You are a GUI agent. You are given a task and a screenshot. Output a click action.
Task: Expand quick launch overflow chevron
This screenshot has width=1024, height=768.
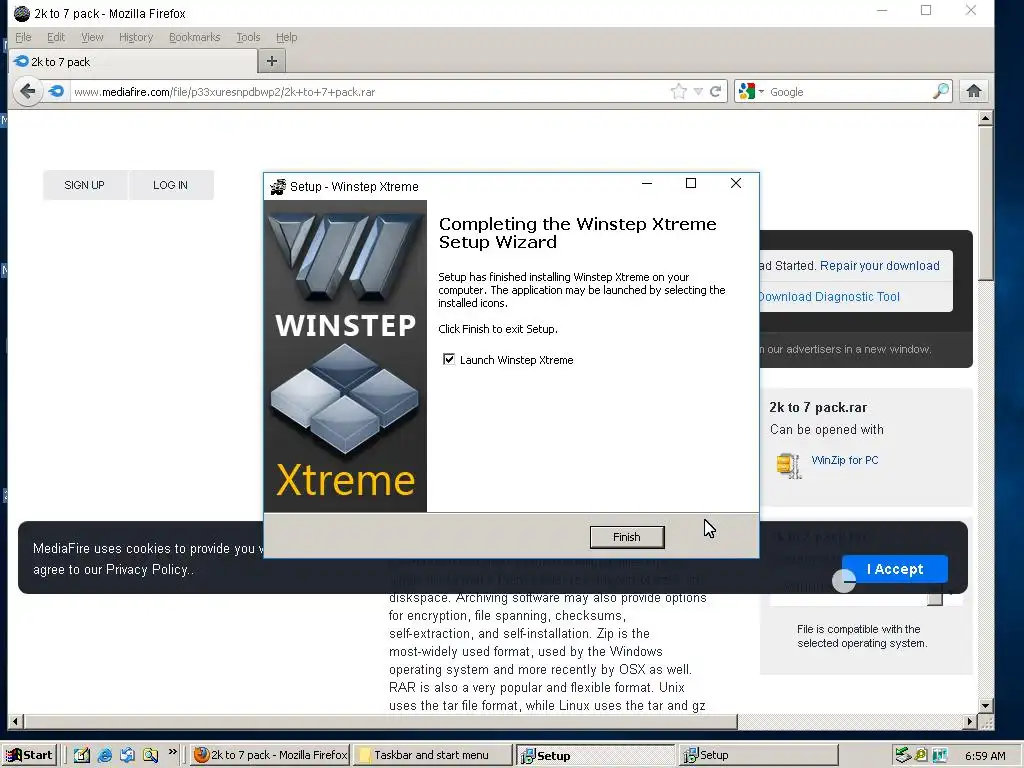[172, 752]
